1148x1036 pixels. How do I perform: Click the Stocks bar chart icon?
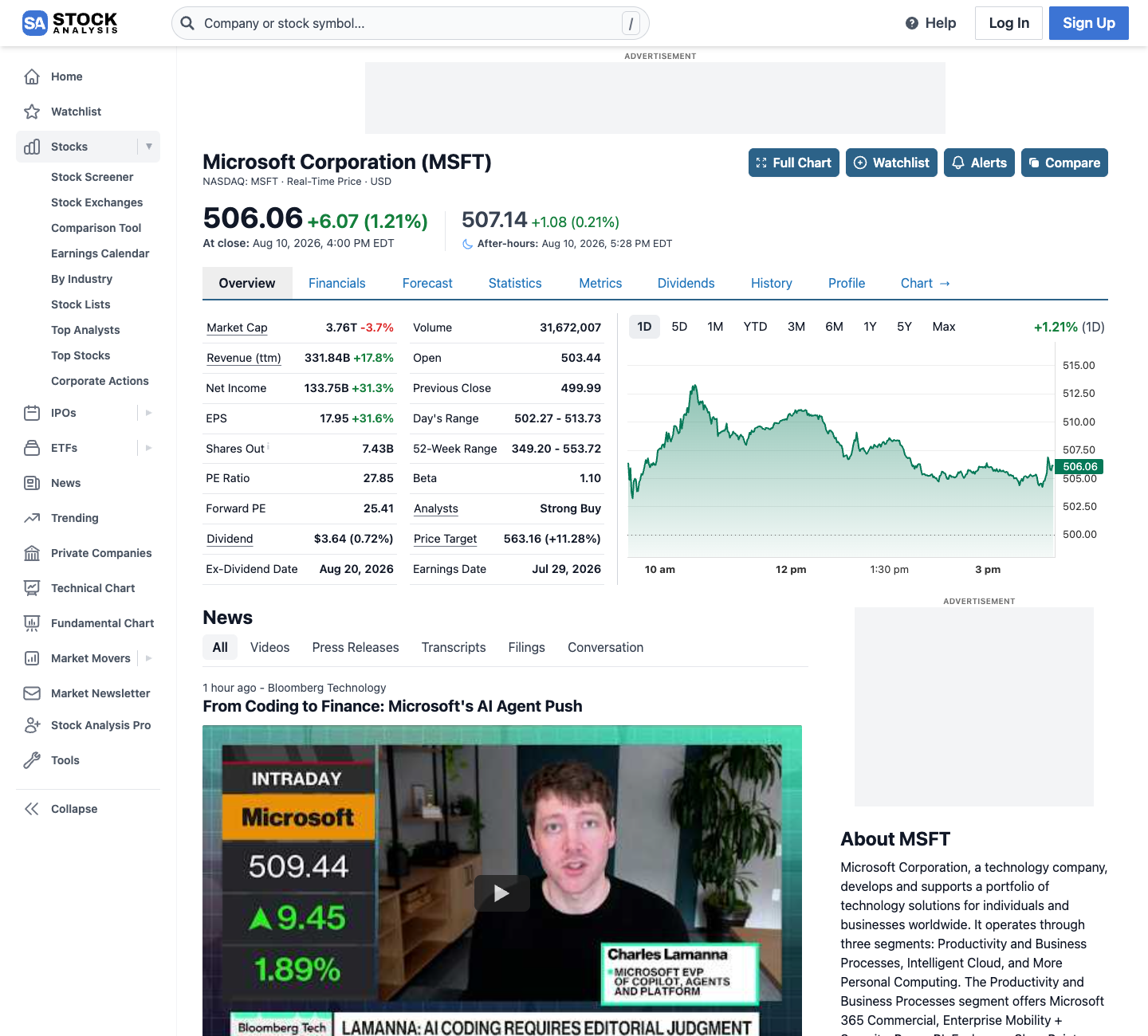coord(32,147)
